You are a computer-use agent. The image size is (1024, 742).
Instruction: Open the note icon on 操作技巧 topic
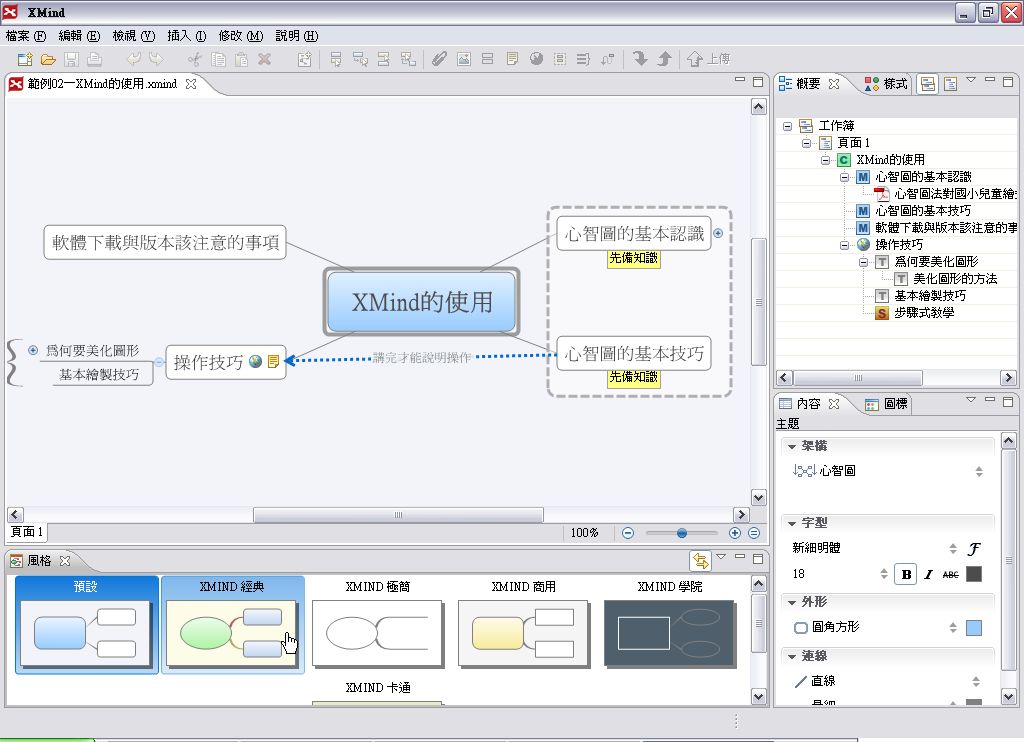[273, 361]
